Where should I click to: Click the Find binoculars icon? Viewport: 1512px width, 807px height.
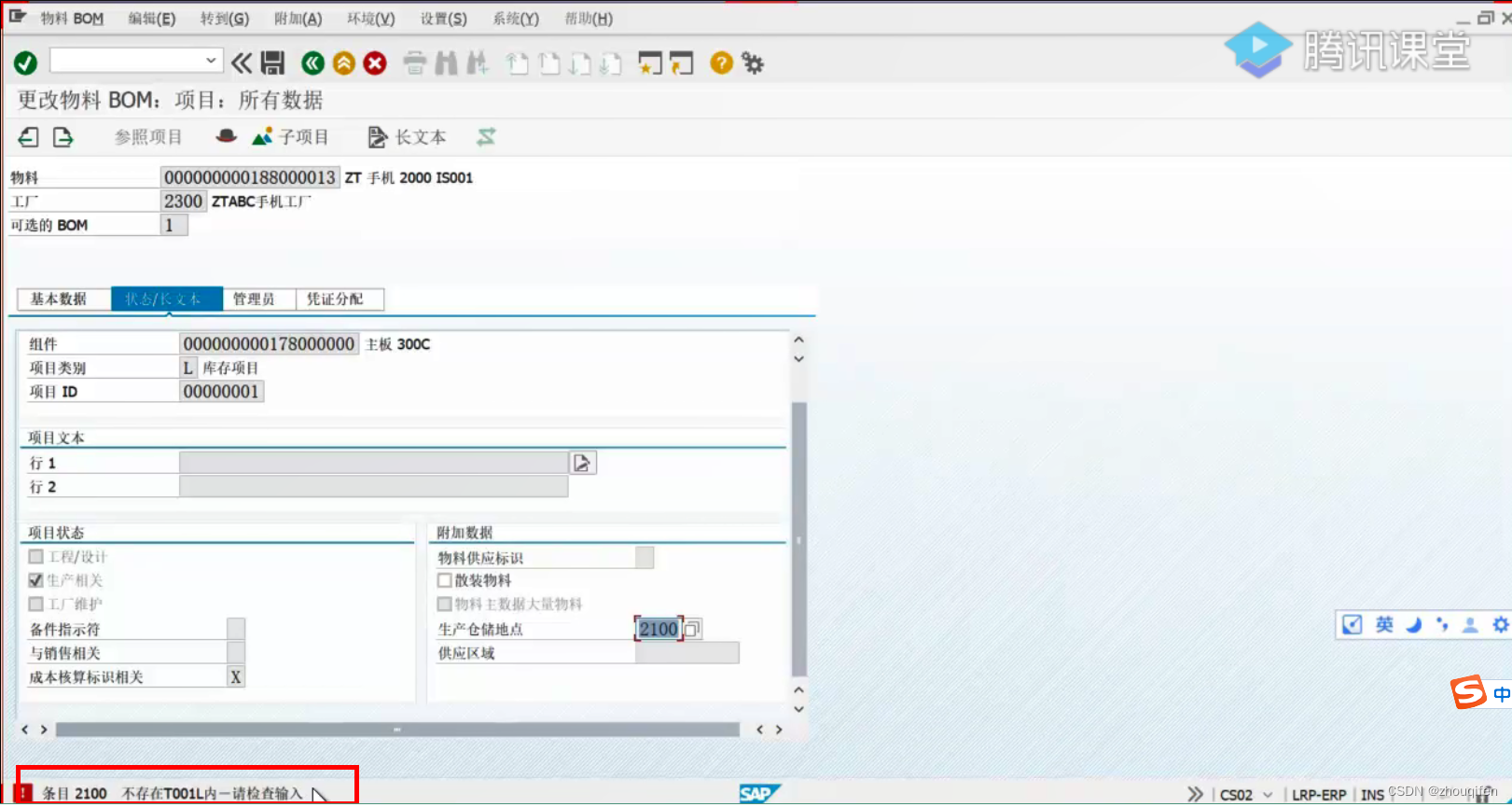click(447, 63)
